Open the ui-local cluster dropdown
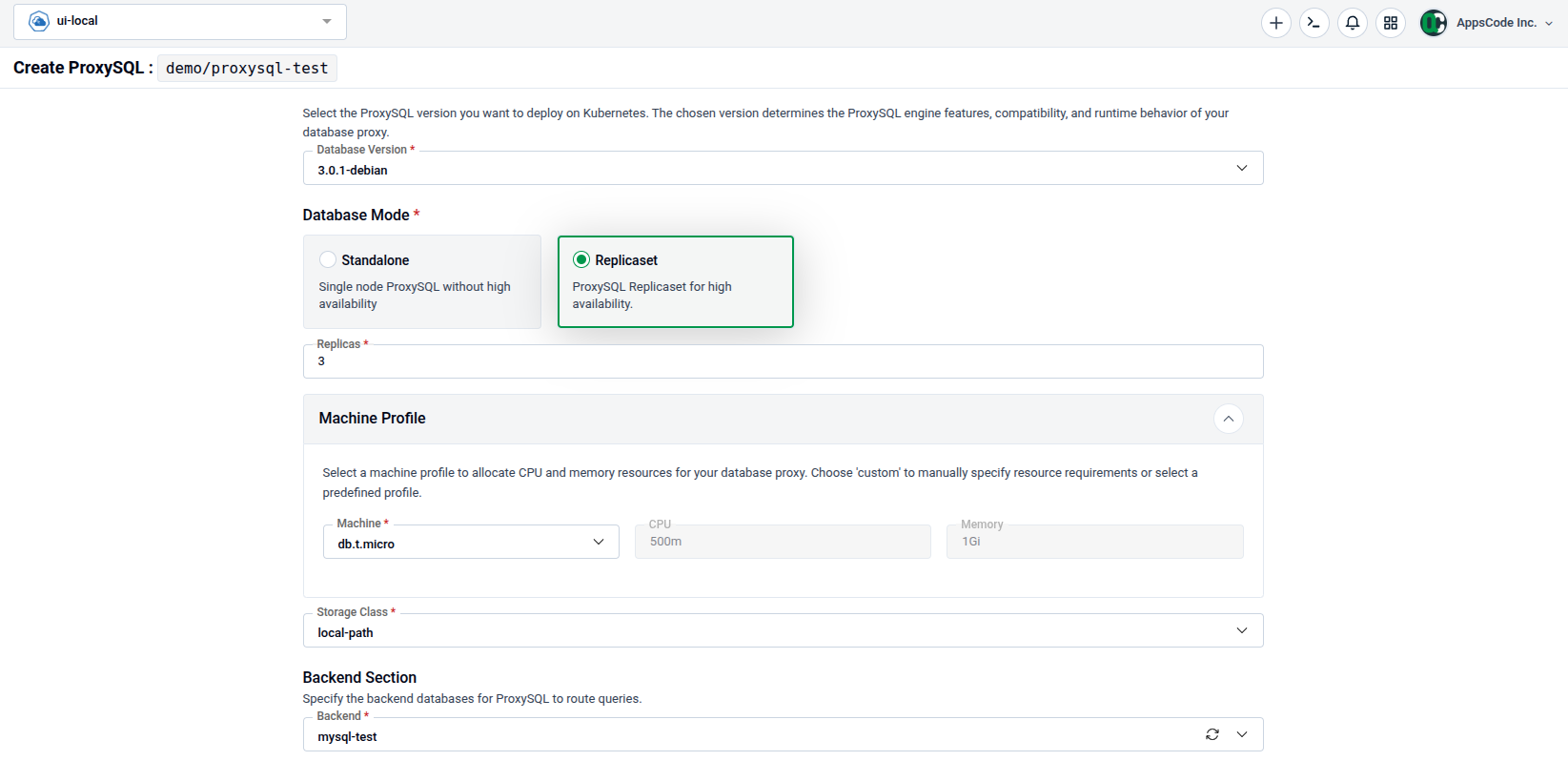This screenshot has width=1568, height=761. tap(180, 22)
